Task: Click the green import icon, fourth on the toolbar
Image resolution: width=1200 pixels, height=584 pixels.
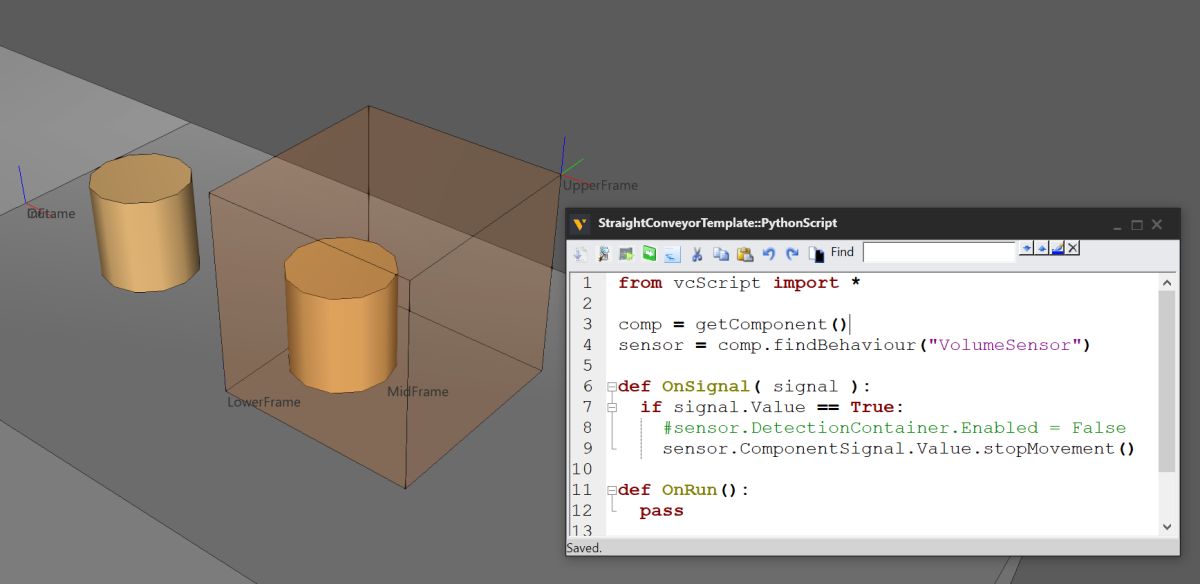Action: coord(649,253)
